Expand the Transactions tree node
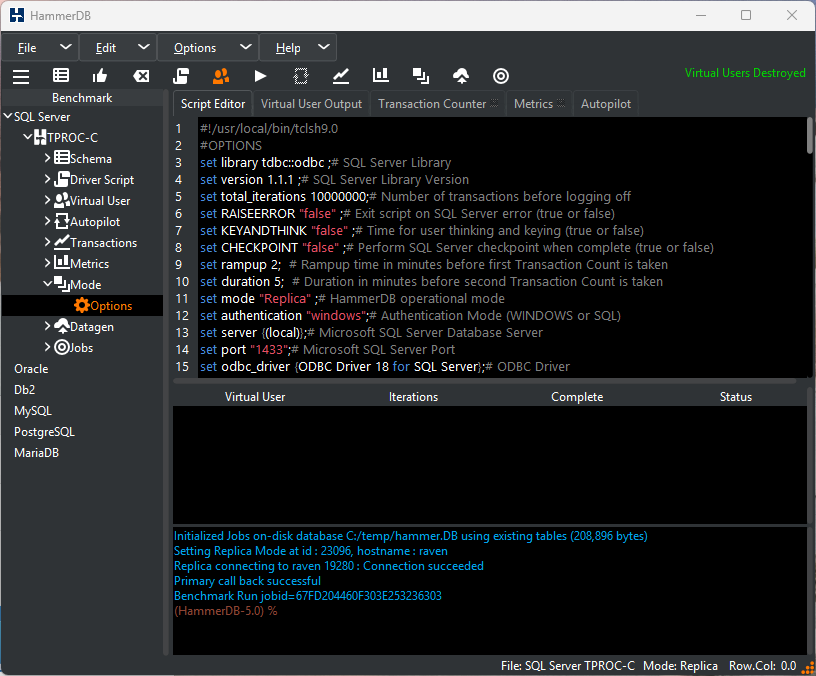This screenshot has height=676, width=816. pyautogui.click(x=47, y=242)
